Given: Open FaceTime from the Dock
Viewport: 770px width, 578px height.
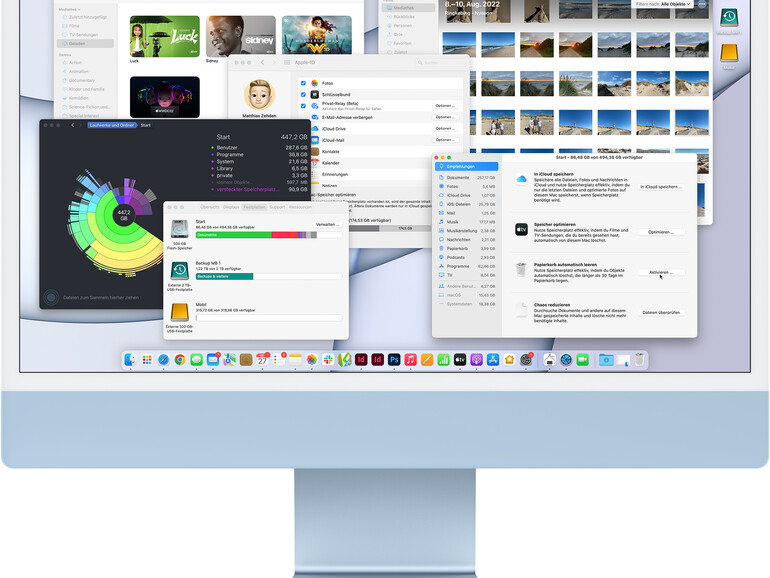Looking at the screenshot, I should pos(583,360).
